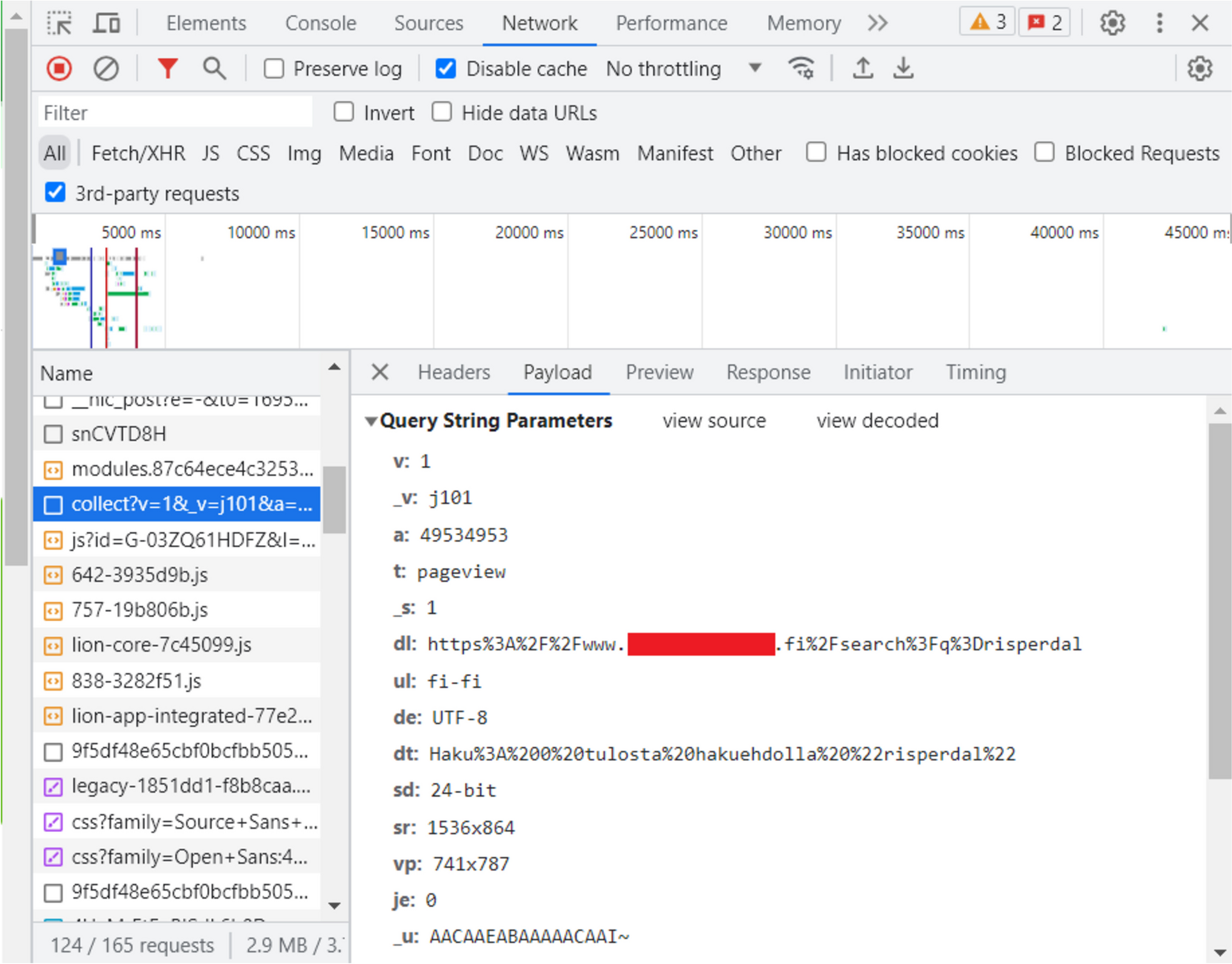
Task: Select the 642-3935d9b.js request
Action: tap(176, 574)
